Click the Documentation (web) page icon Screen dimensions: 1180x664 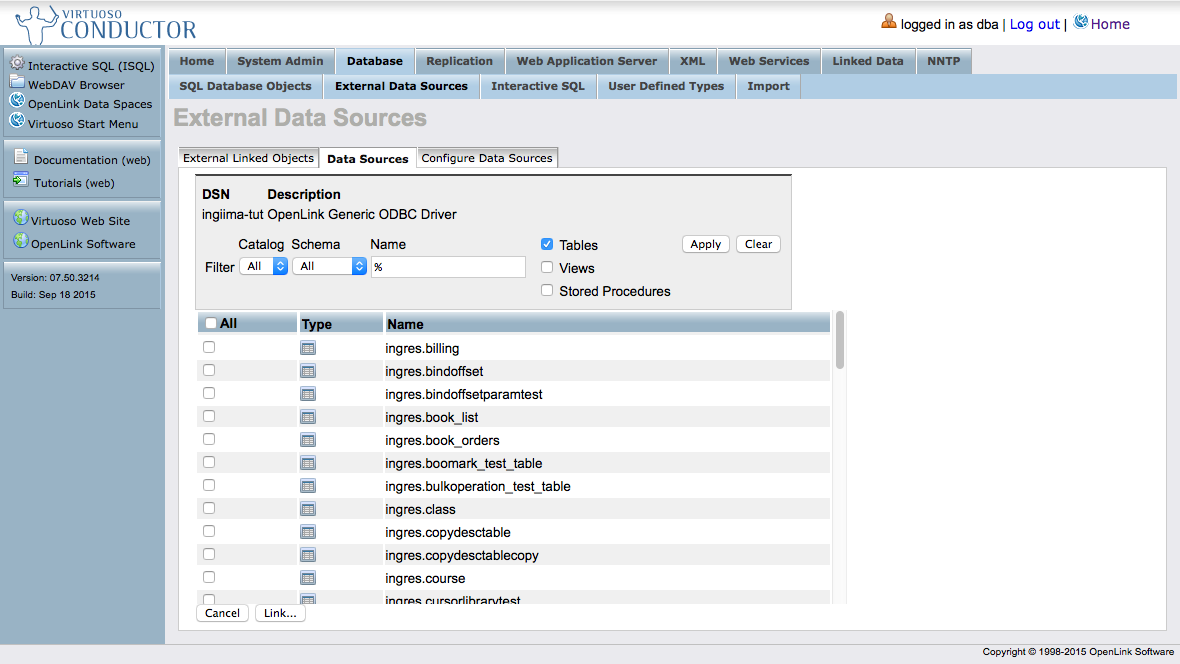click(x=21, y=157)
